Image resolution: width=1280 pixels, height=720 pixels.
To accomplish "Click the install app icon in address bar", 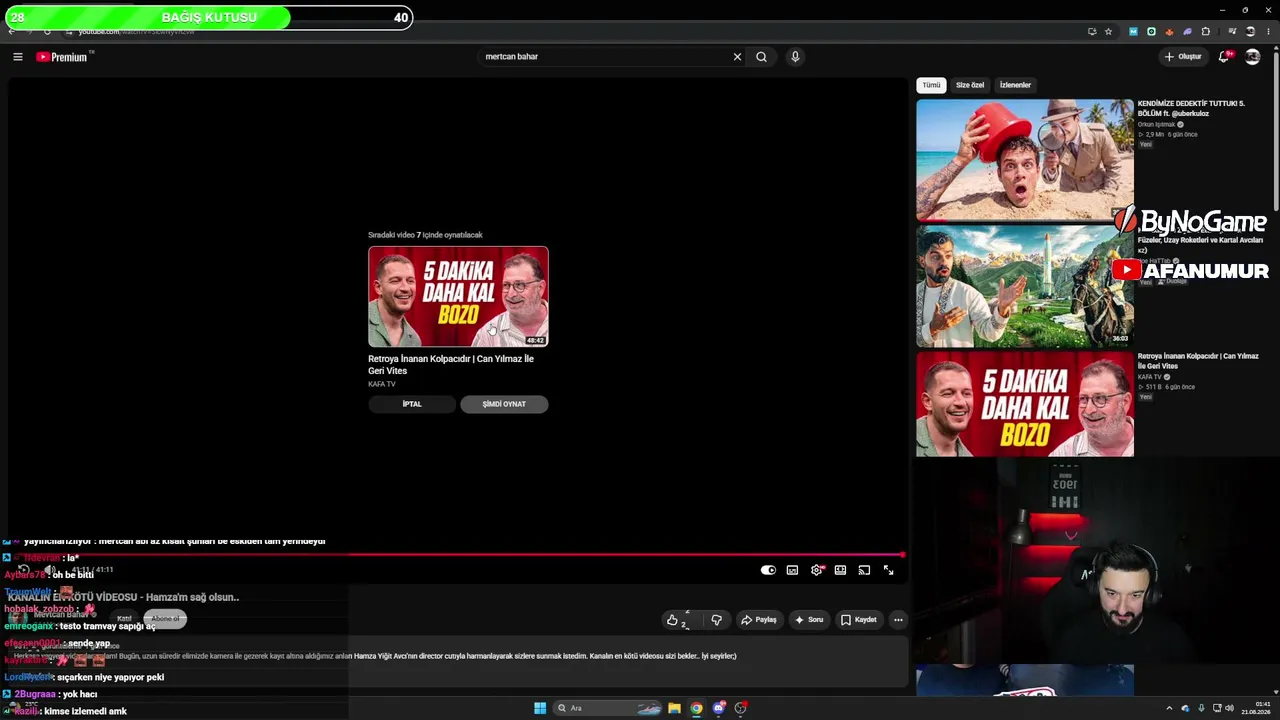I will tap(1092, 31).
